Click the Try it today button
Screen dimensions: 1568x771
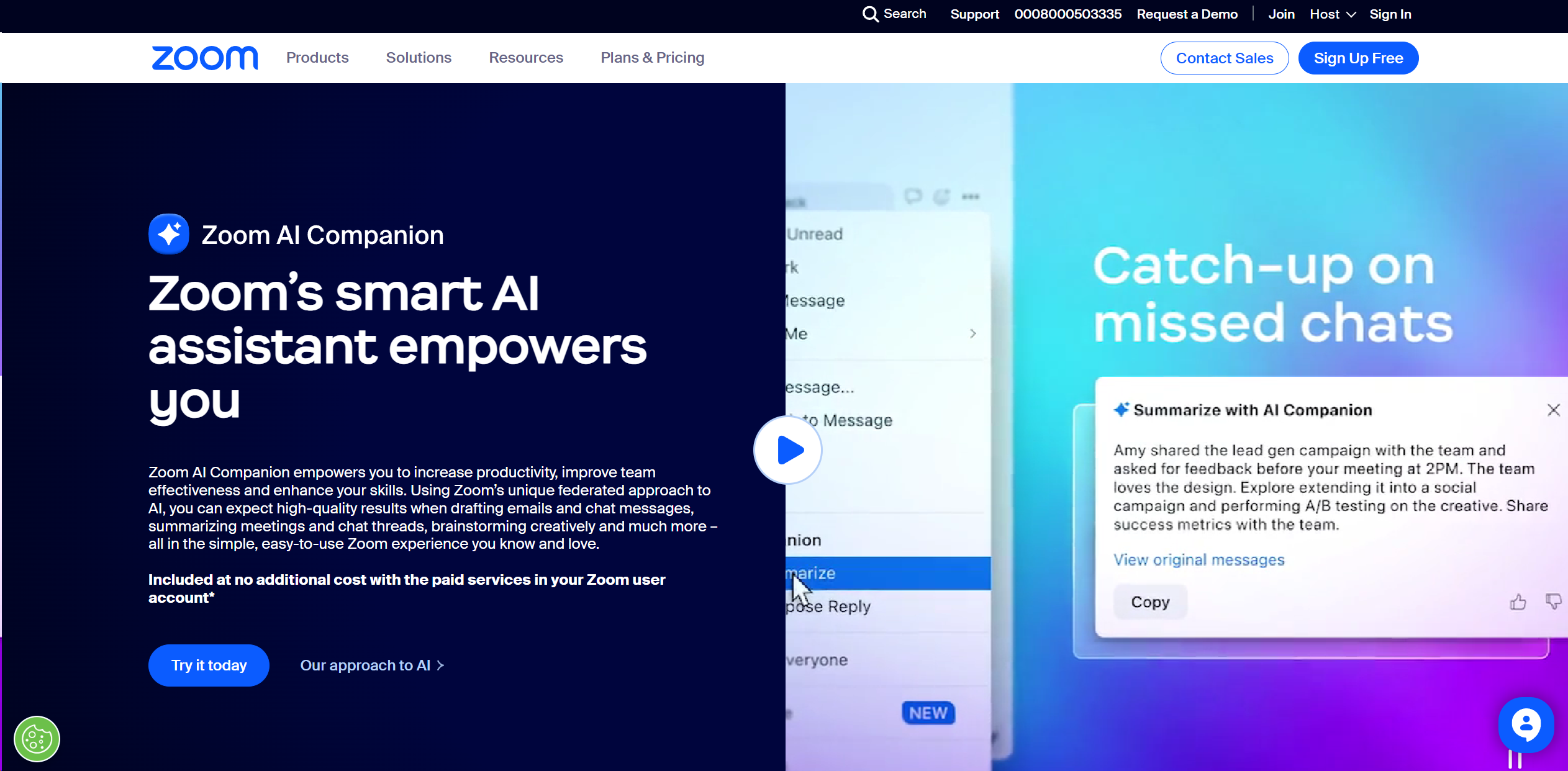point(209,664)
